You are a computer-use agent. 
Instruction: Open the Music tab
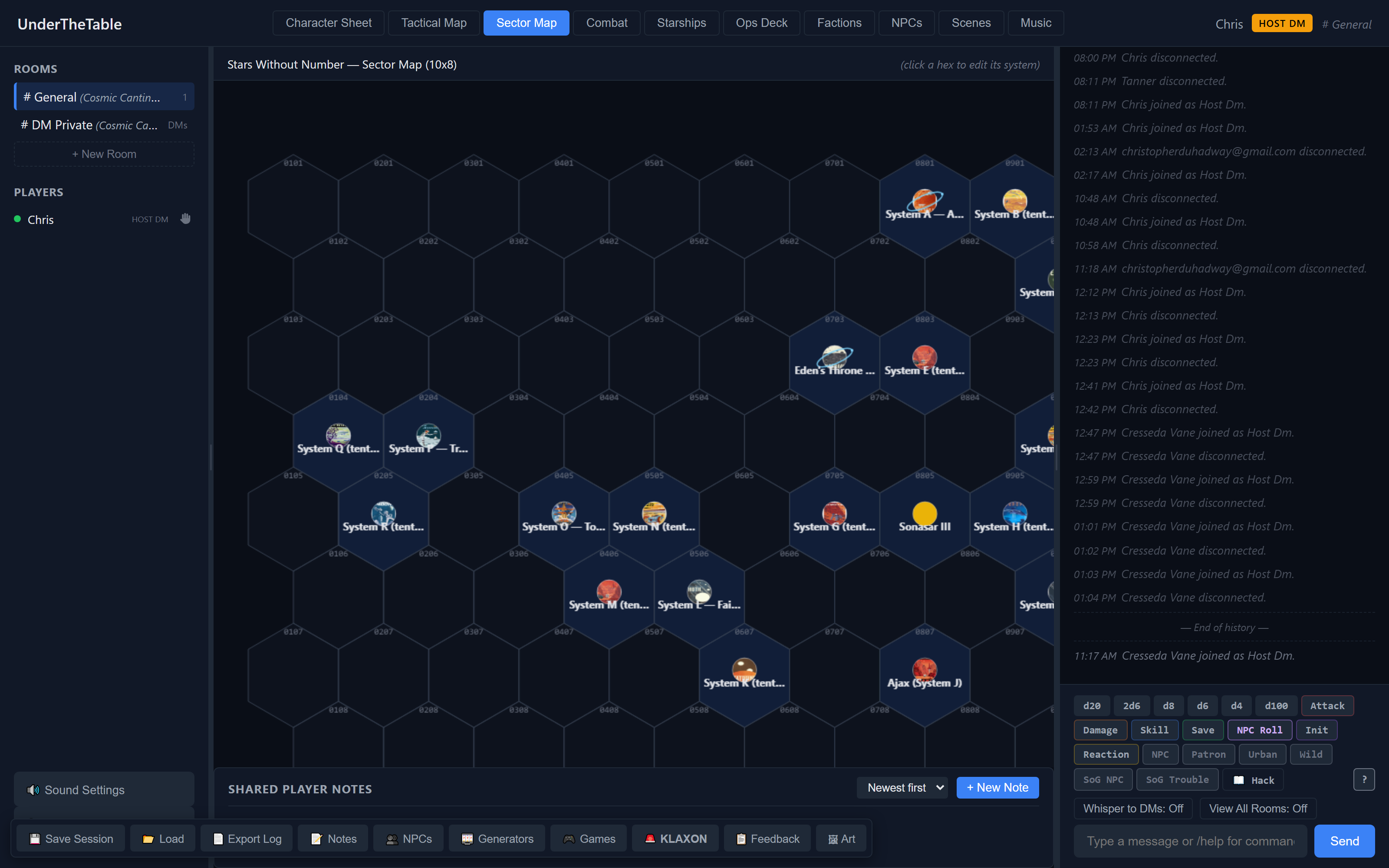click(x=1035, y=23)
